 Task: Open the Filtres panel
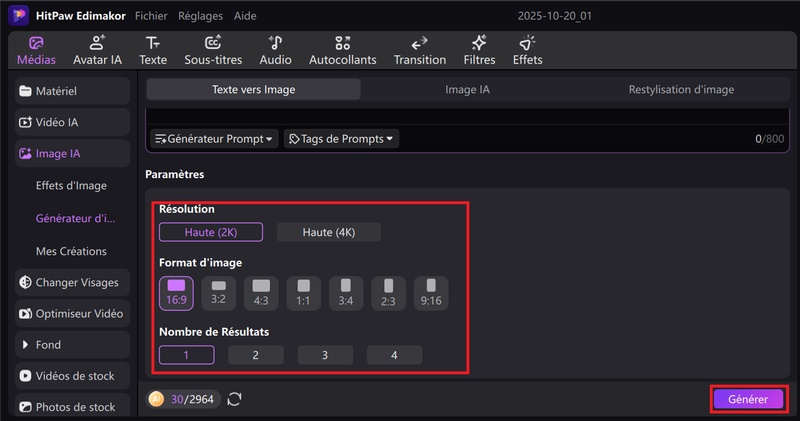click(479, 50)
